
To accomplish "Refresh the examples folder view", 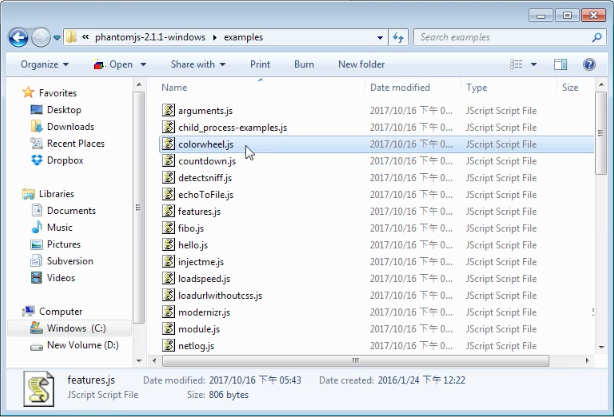I will (398, 38).
